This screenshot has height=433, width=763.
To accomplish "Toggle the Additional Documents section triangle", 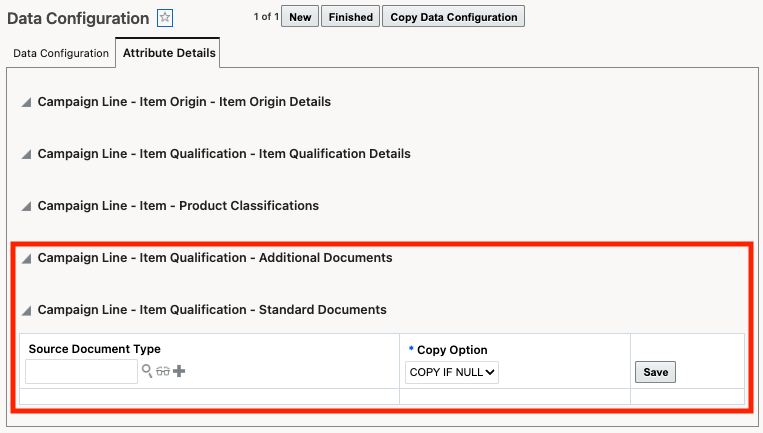I will [27, 258].
